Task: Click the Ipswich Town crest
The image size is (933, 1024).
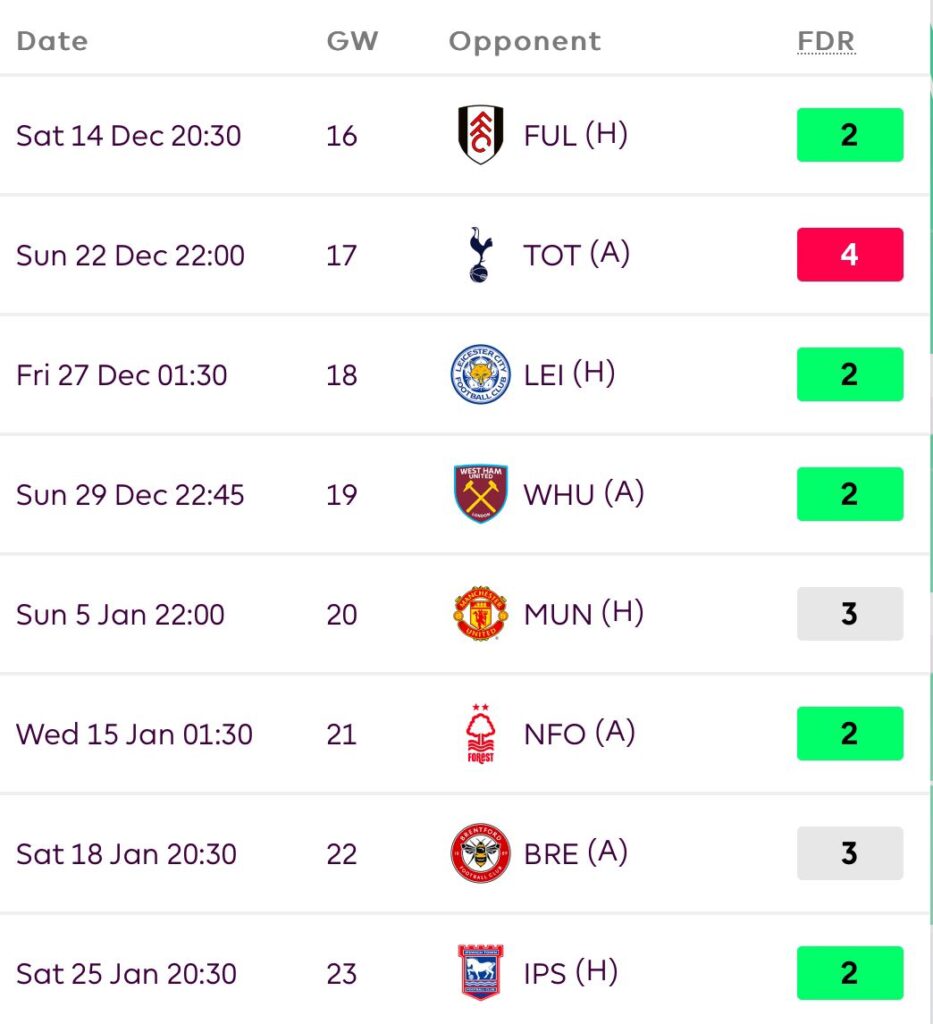Action: click(x=480, y=973)
